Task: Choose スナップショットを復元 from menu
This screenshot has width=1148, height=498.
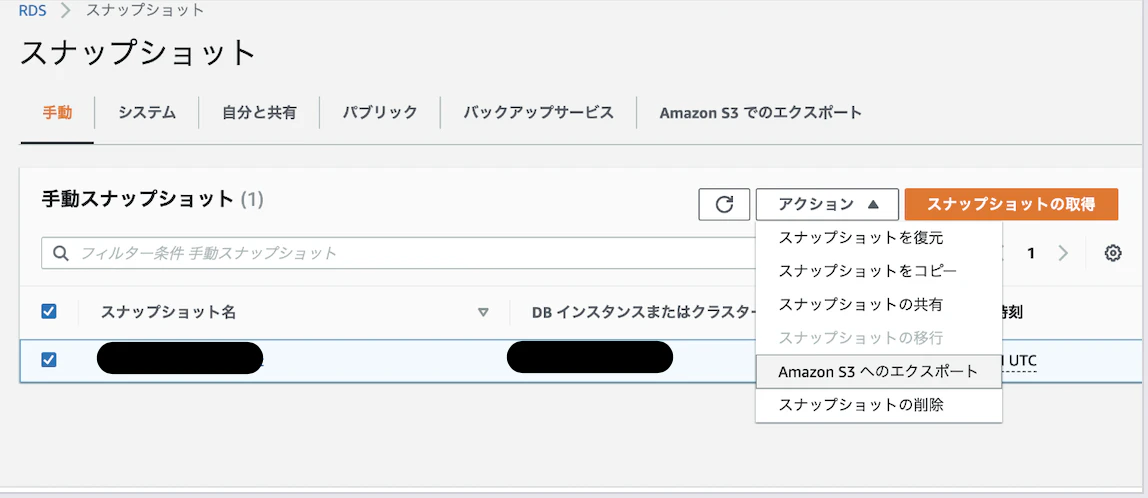Action: 879,238
